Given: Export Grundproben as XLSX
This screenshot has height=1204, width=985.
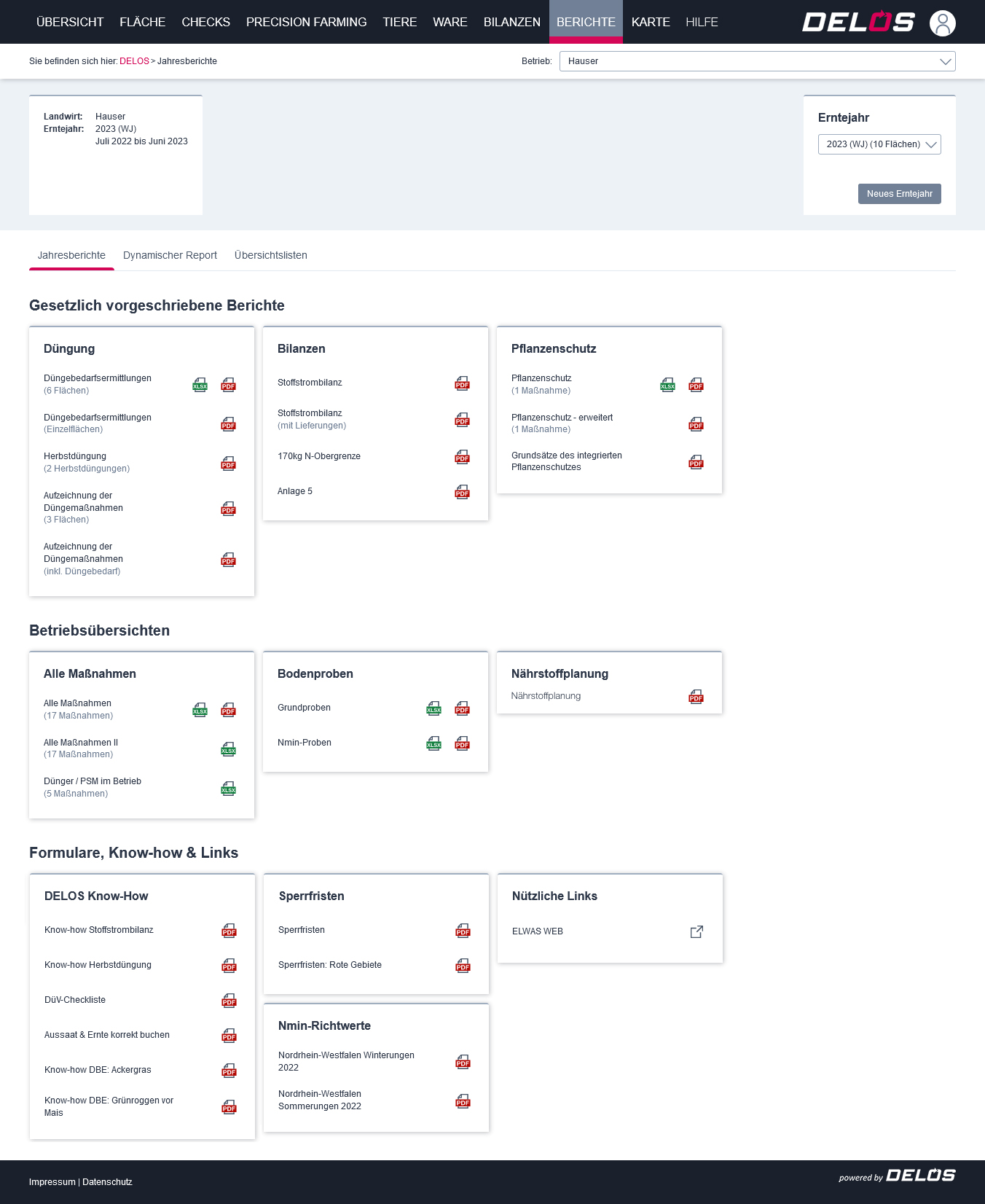Looking at the screenshot, I should (433, 708).
